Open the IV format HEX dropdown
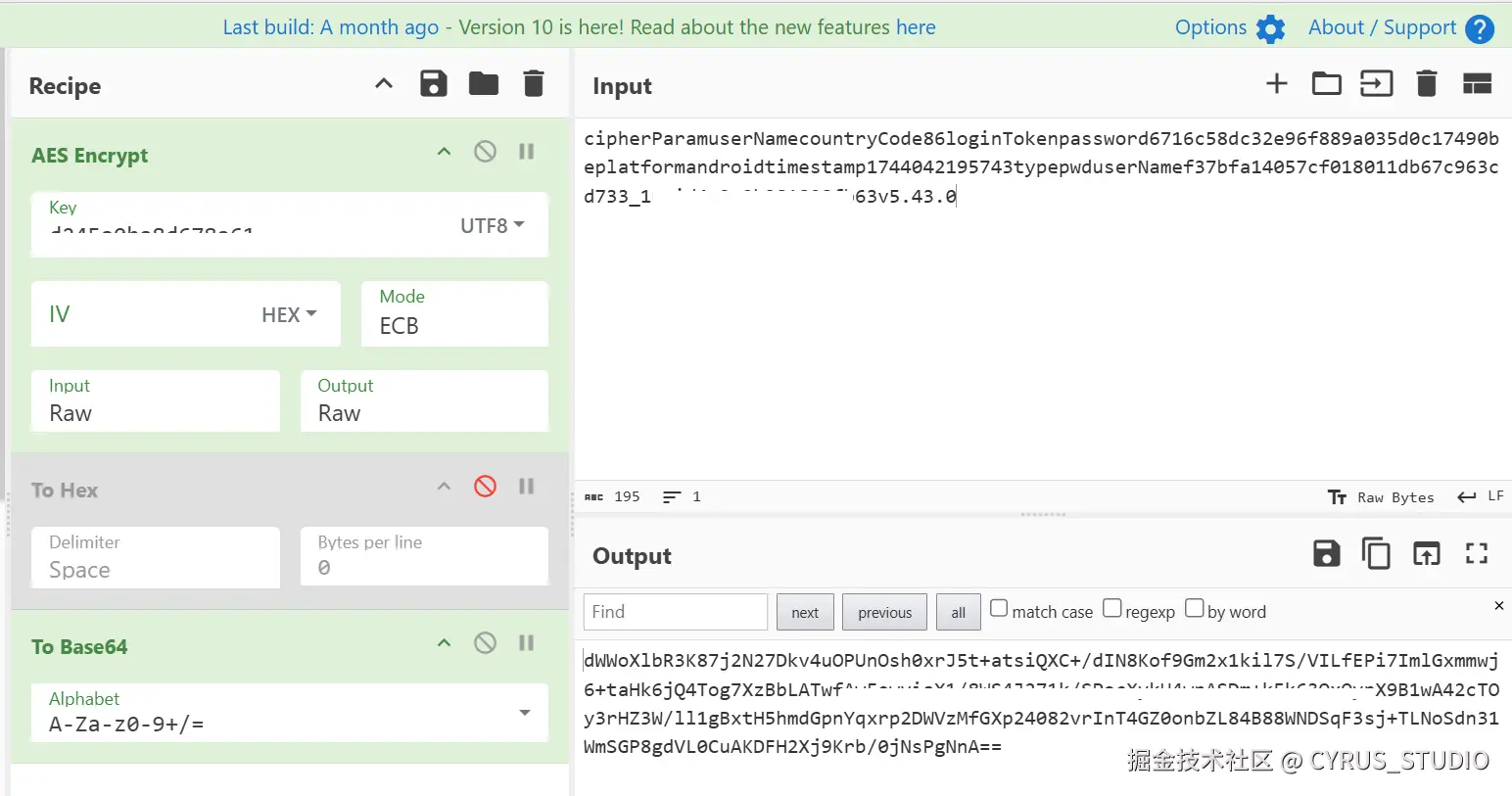The height and width of the screenshot is (796, 1512). point(289,314)
